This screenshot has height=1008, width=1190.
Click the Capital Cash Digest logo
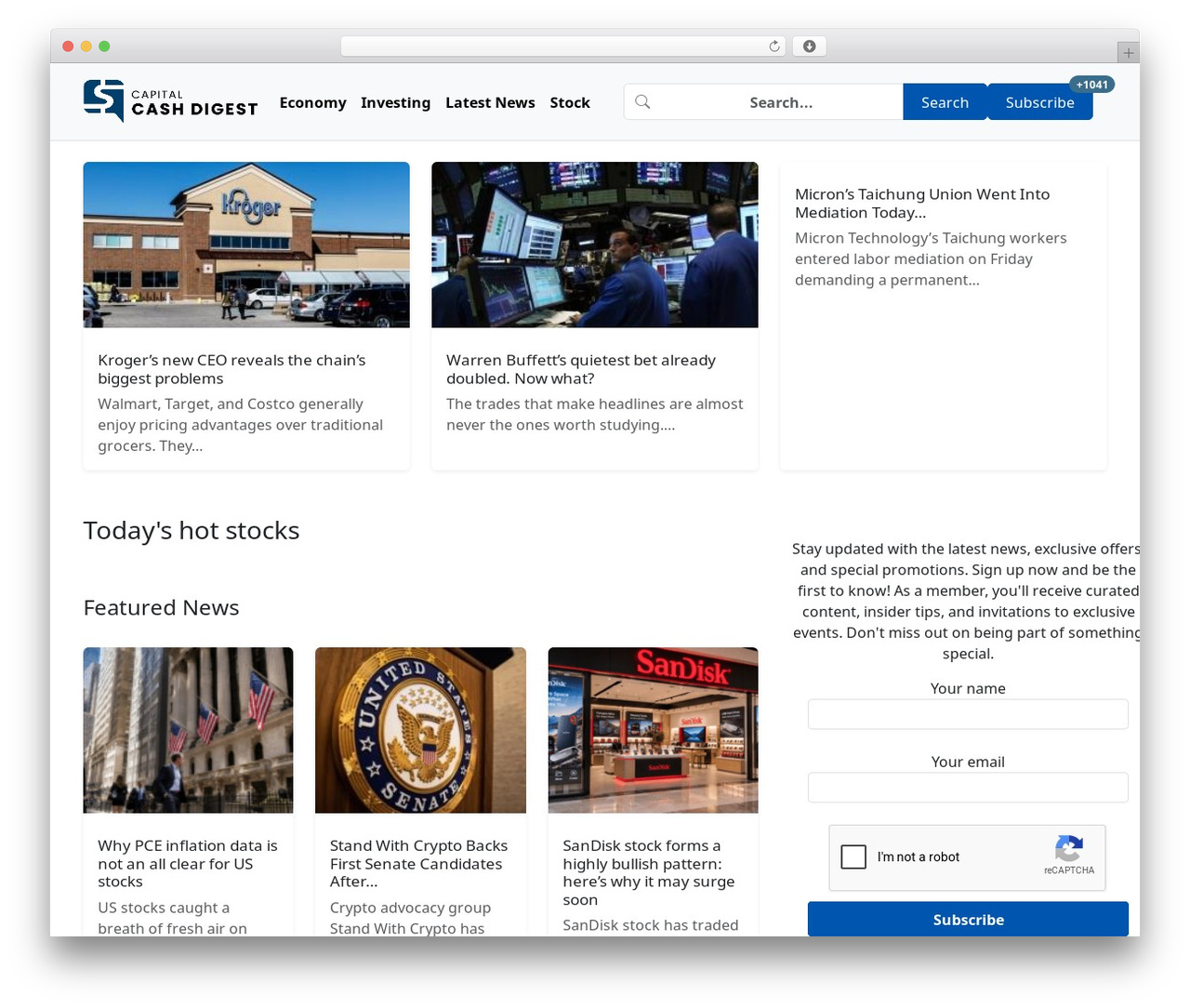tap(171, 101)
